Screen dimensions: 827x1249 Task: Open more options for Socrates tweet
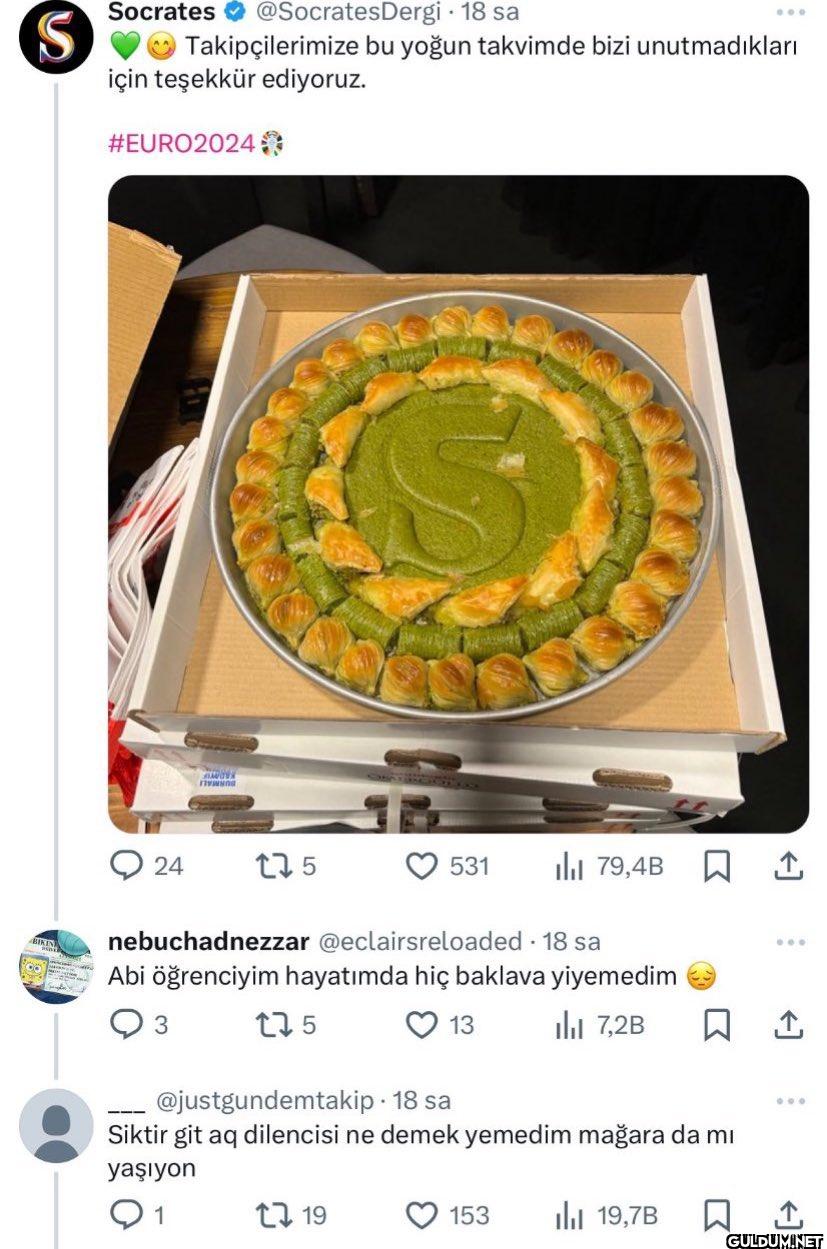tap(790, 13)
